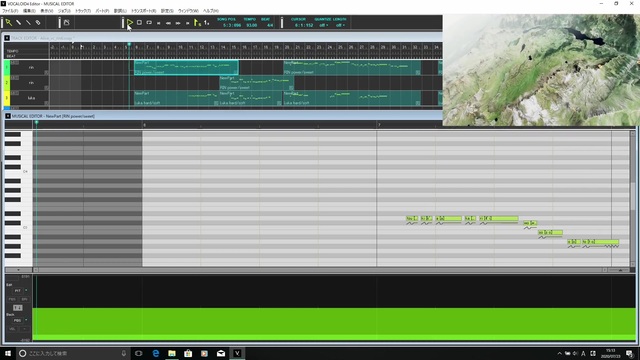
Task: Select the eraser tool in toolbar
Action: click(38, 22)
